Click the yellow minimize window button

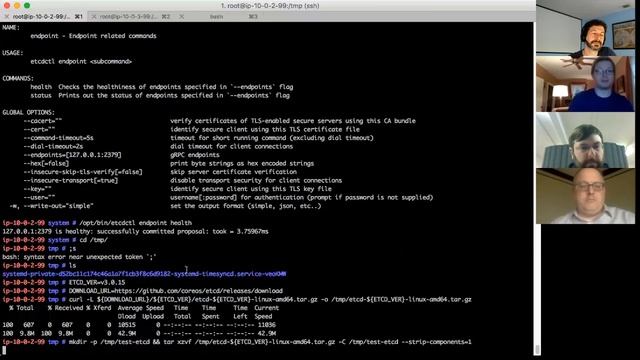[17, 5]
